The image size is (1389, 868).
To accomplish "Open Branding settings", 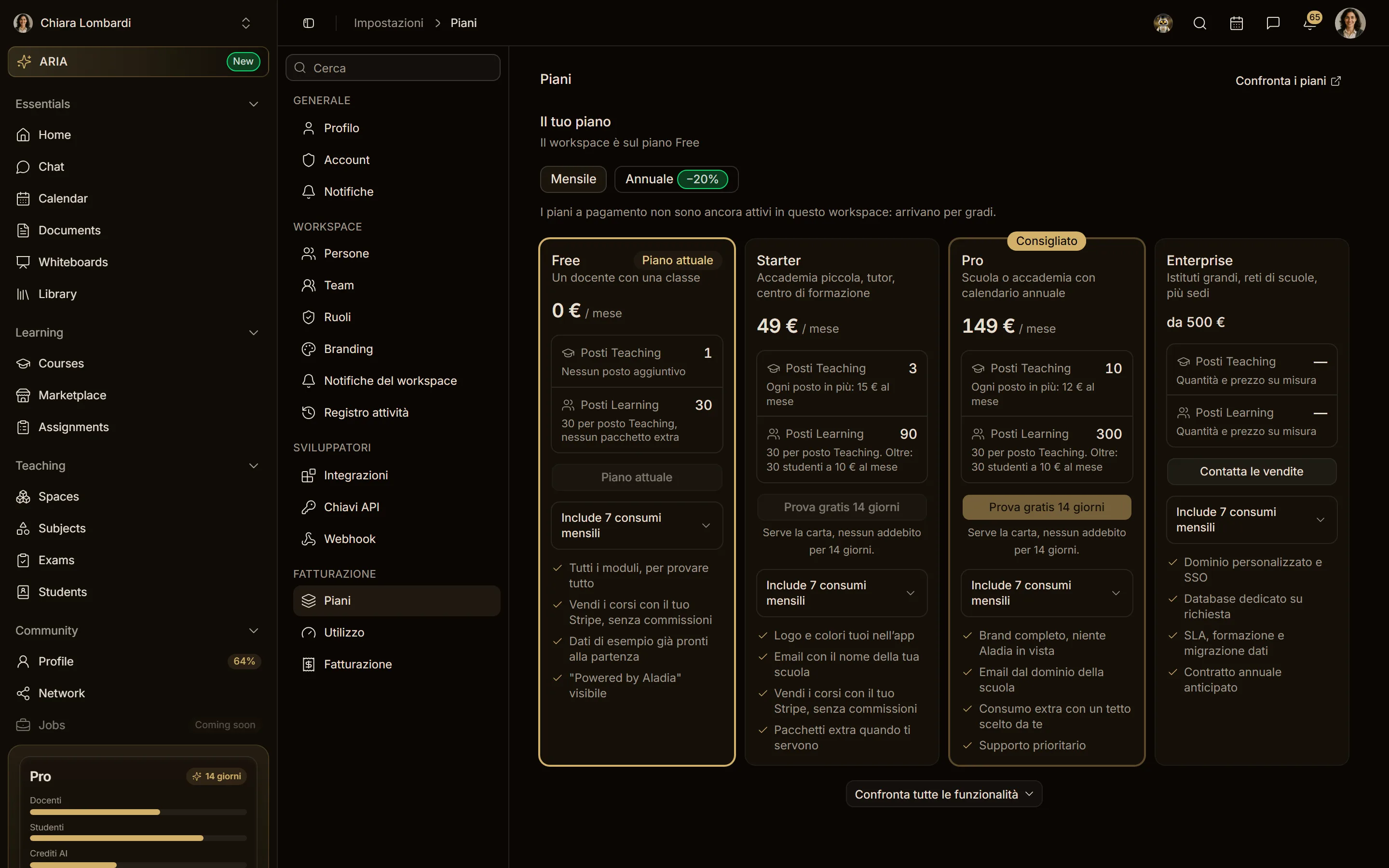I will point(396,349).
